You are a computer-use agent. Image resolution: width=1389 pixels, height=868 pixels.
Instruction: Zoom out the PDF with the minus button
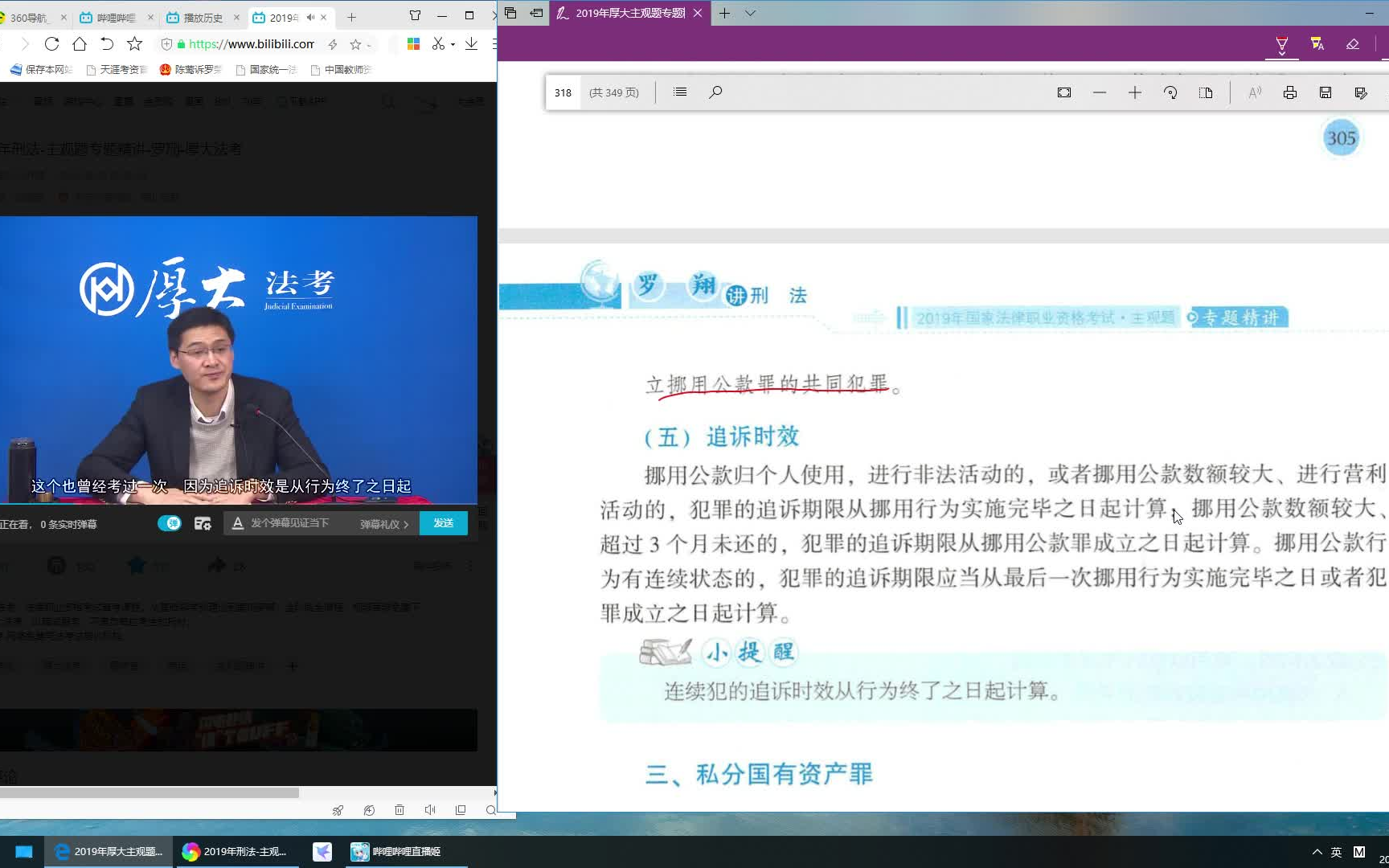1100,92
